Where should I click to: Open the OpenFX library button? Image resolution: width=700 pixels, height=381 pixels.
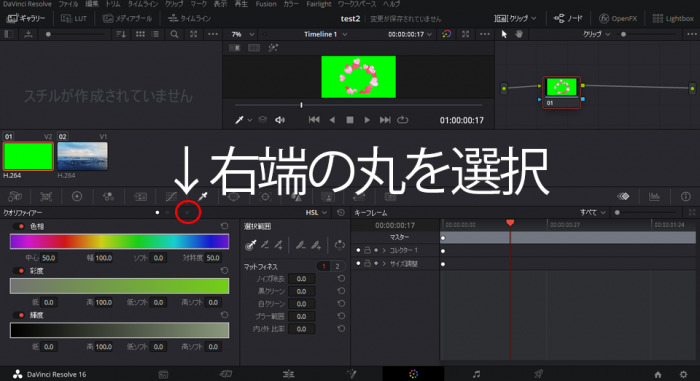coord(618,18)
